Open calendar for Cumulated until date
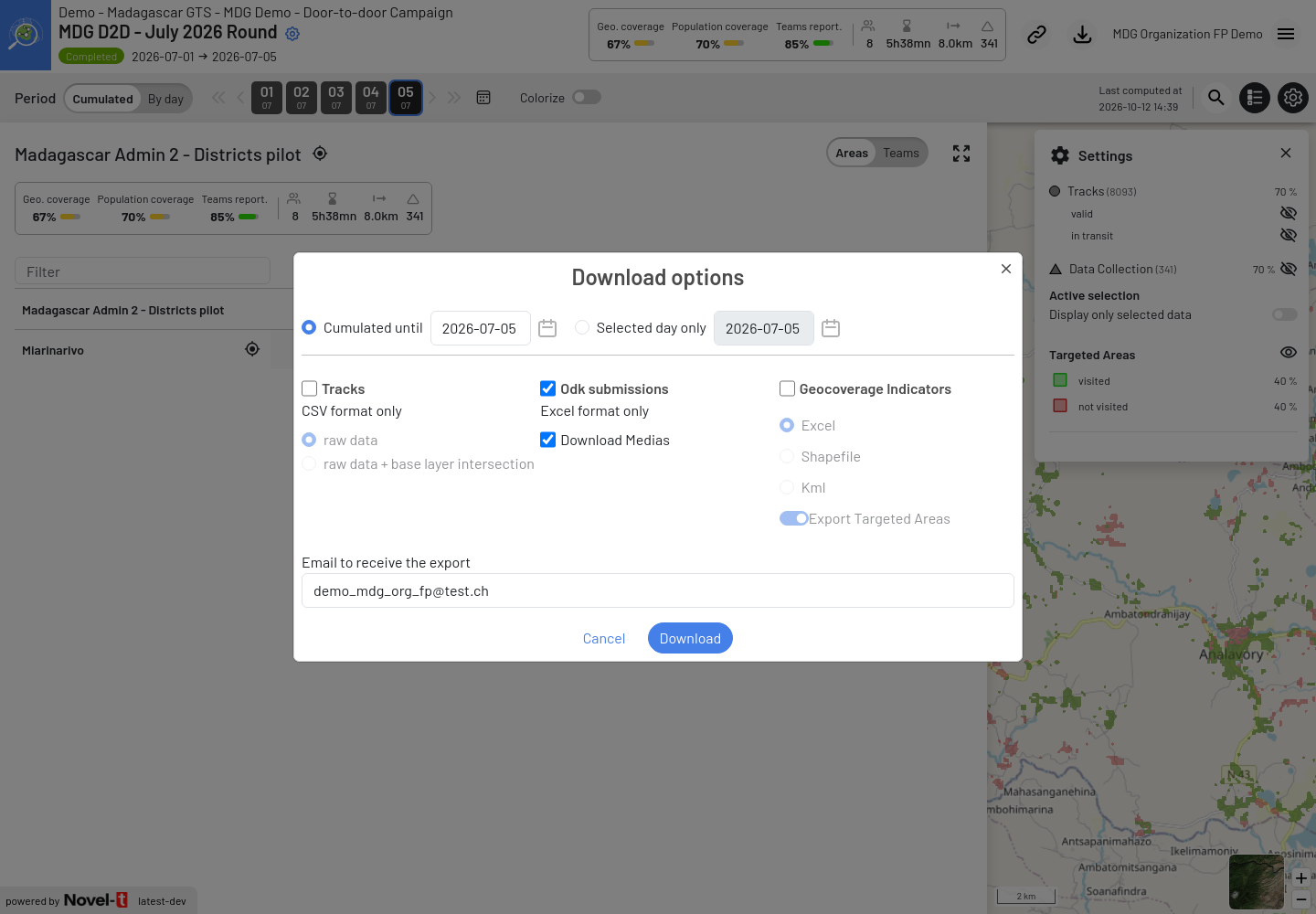Screen dimensions: 1316x914 coord(547,328)
